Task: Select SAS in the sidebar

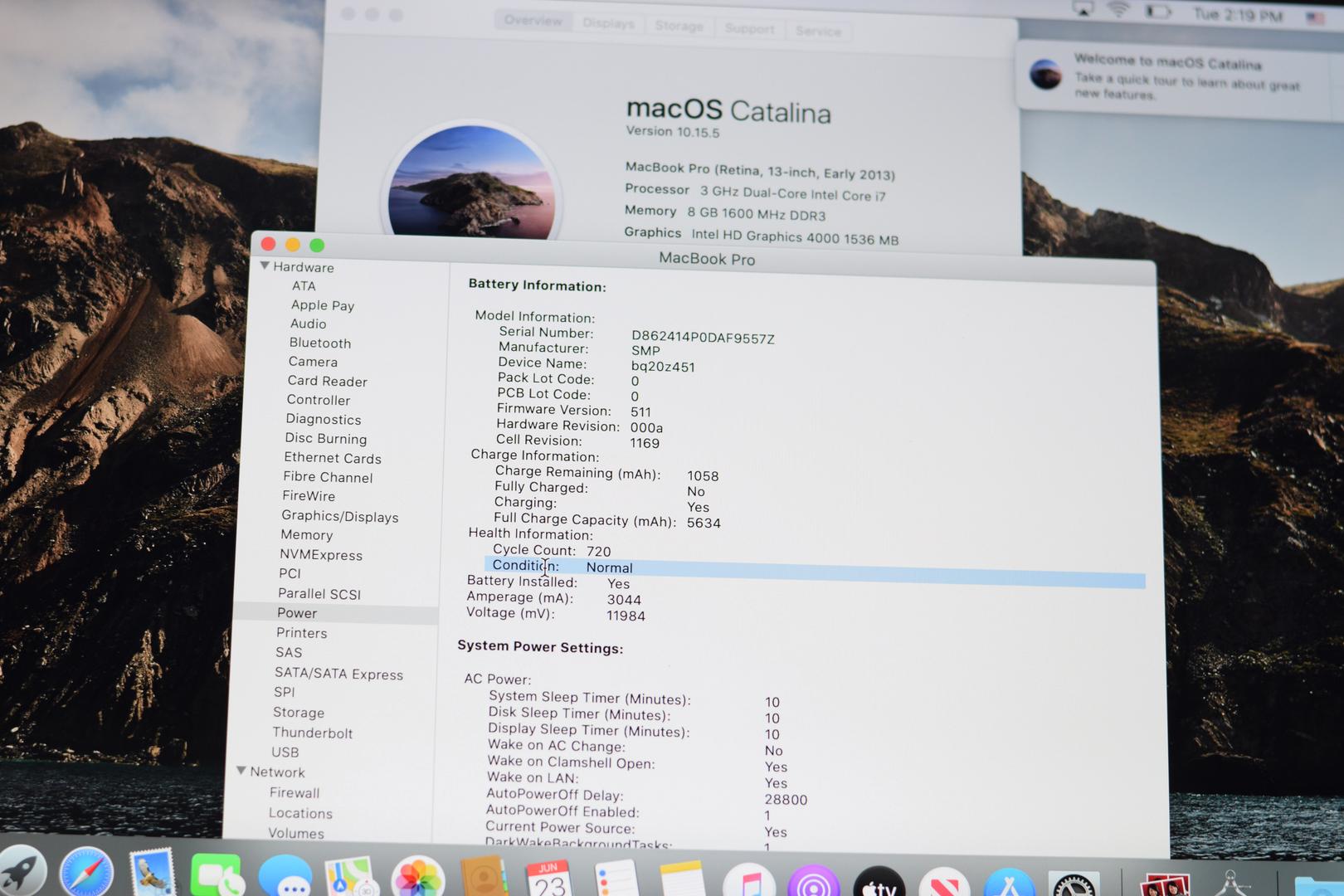Action: (x=289, y=652)
